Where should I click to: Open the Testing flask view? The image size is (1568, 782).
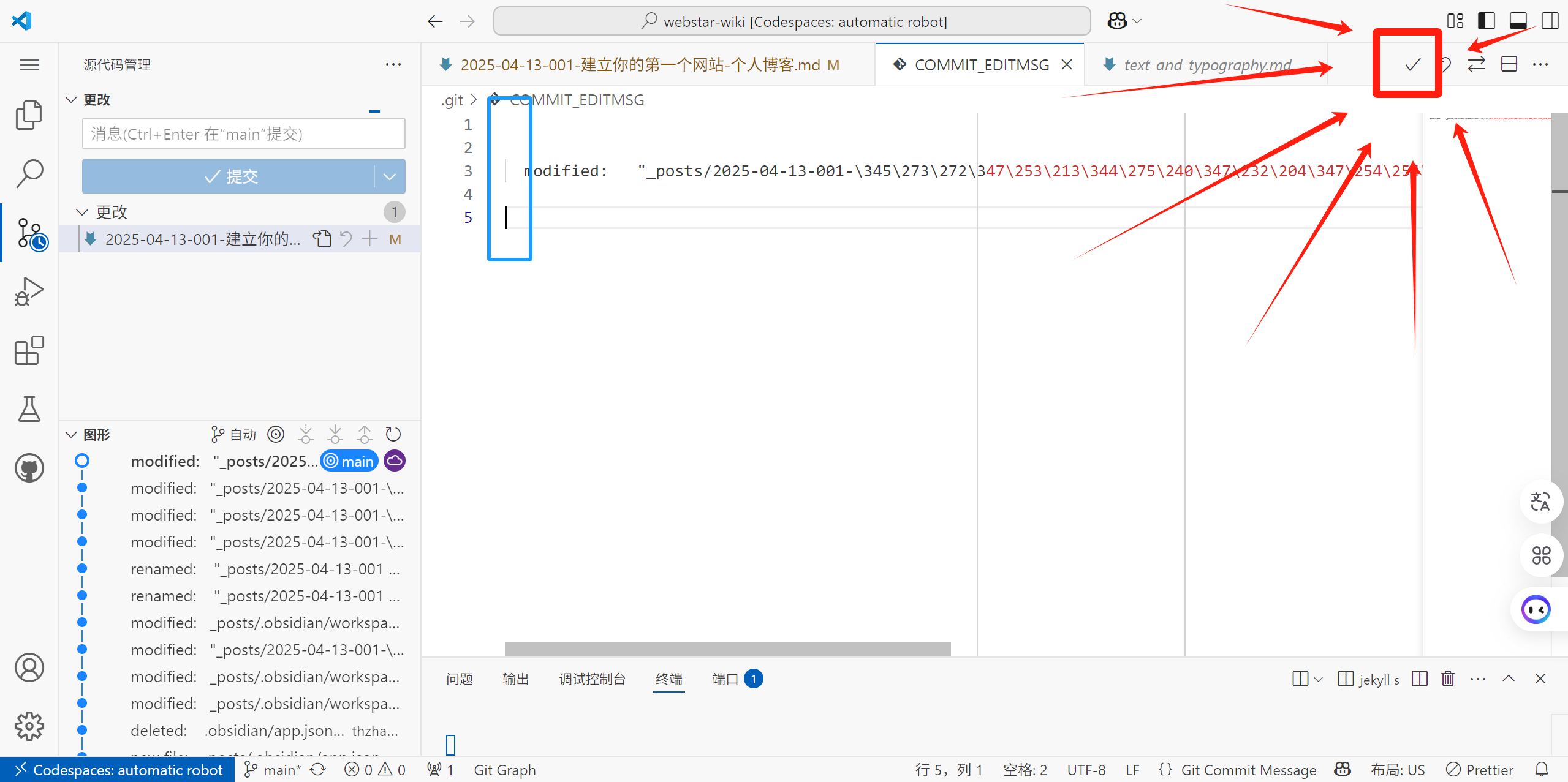[29, 409]
